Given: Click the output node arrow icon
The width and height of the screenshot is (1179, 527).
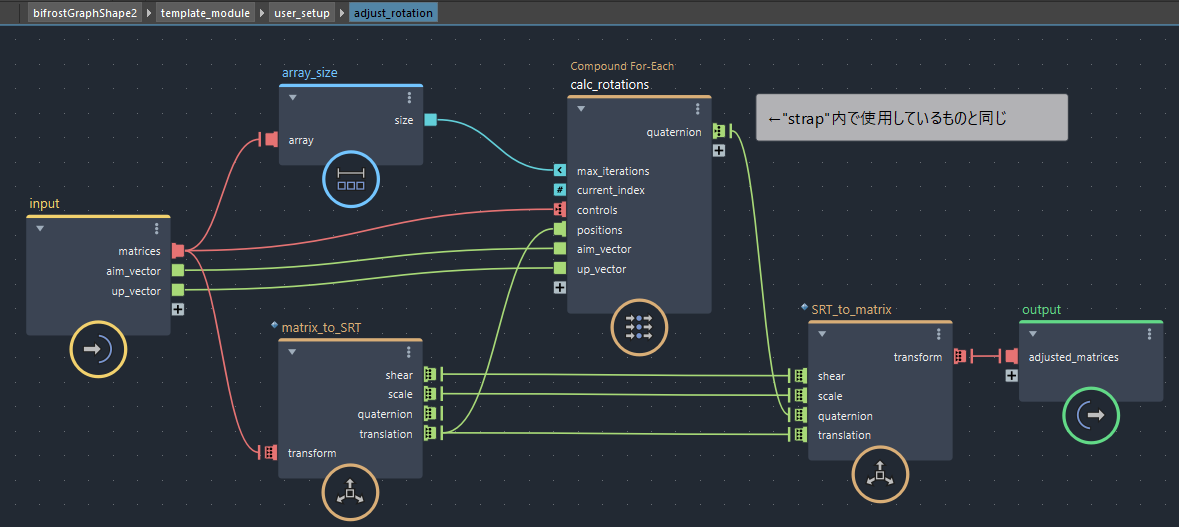Looking at the screenshot, I should click(1090, 415).
